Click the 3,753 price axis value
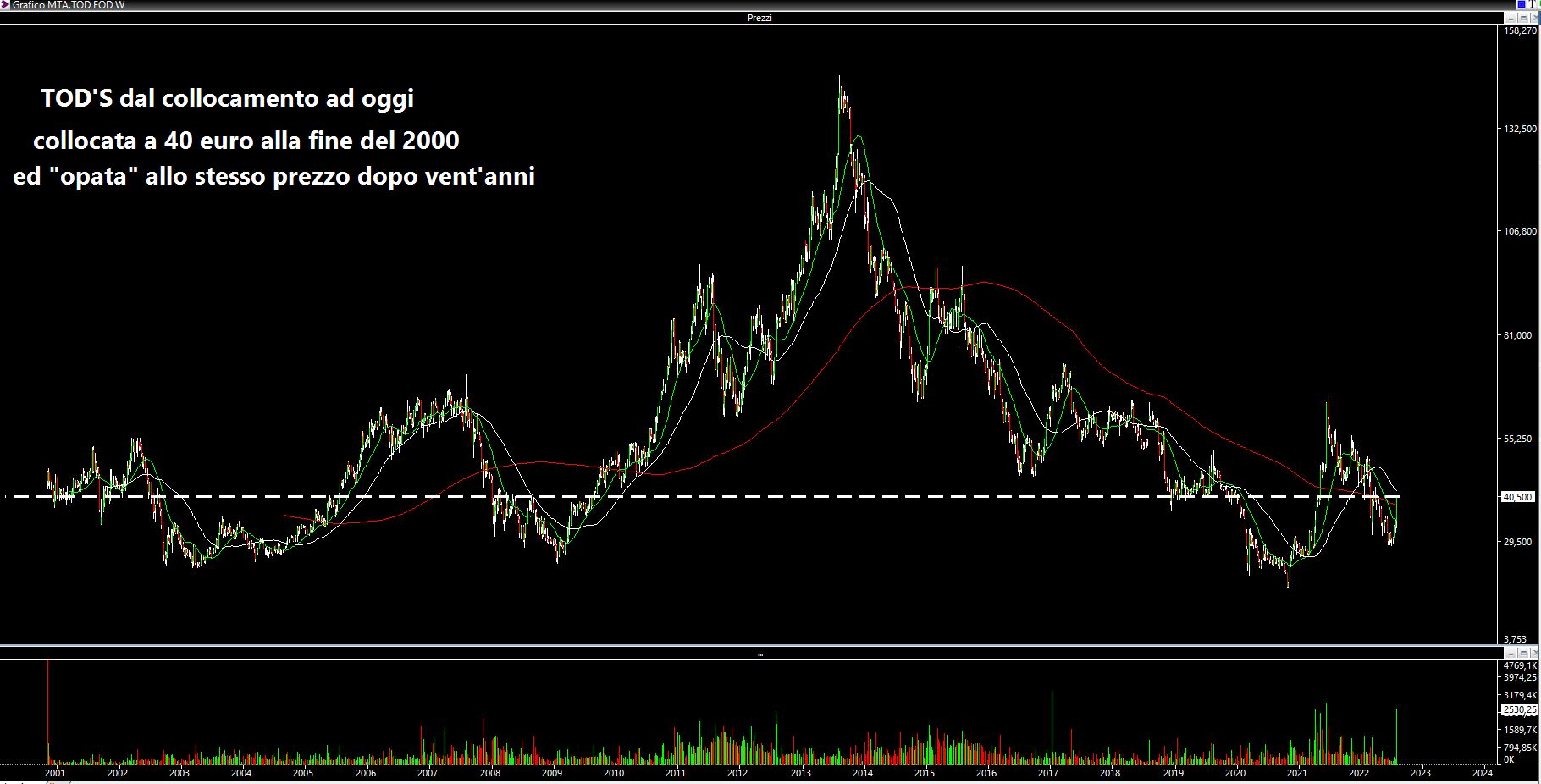This screenshot has width=1541, height=784. [1515, 639]
